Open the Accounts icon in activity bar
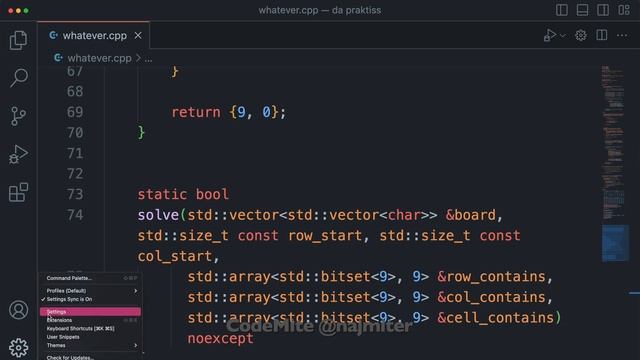Screen dimensions: 640x360 18,310
